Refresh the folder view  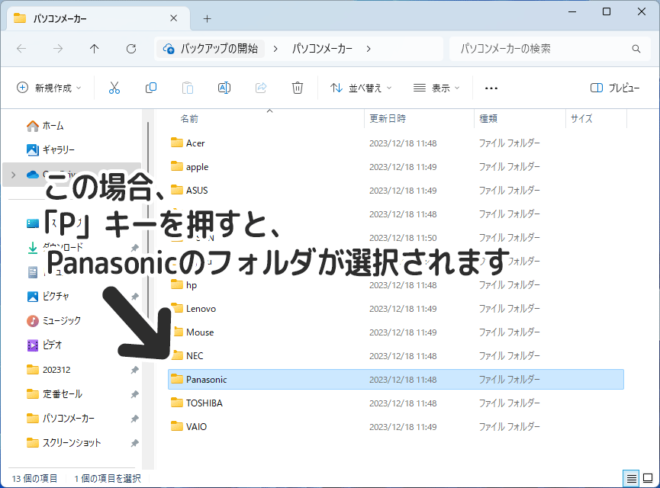tap(131, 49)
